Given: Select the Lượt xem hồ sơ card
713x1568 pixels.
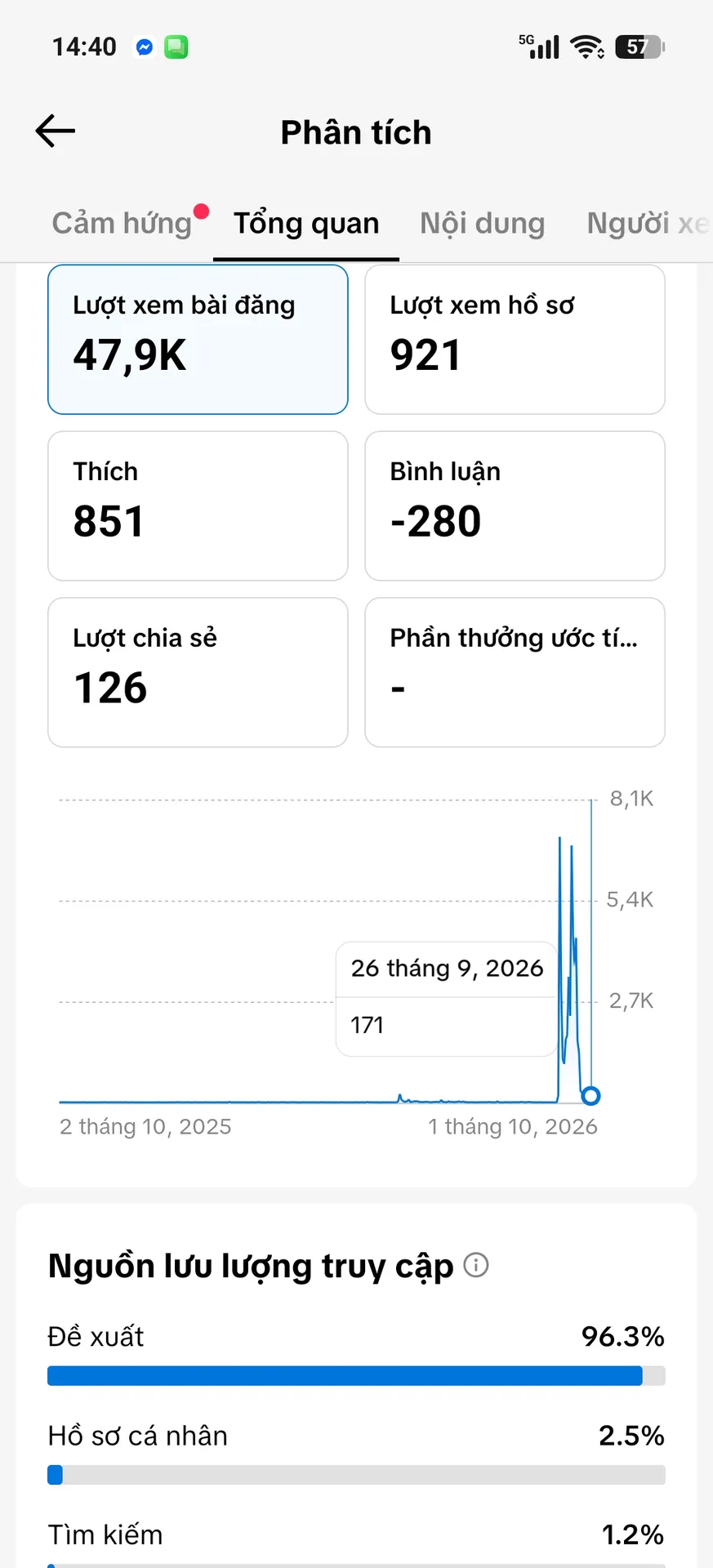Looking at the screenshot, I should (x=515, y=340).
